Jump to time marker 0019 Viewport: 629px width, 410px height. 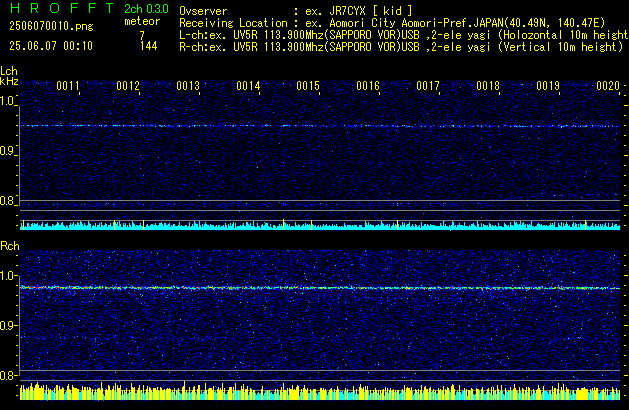tap(548, 86)
